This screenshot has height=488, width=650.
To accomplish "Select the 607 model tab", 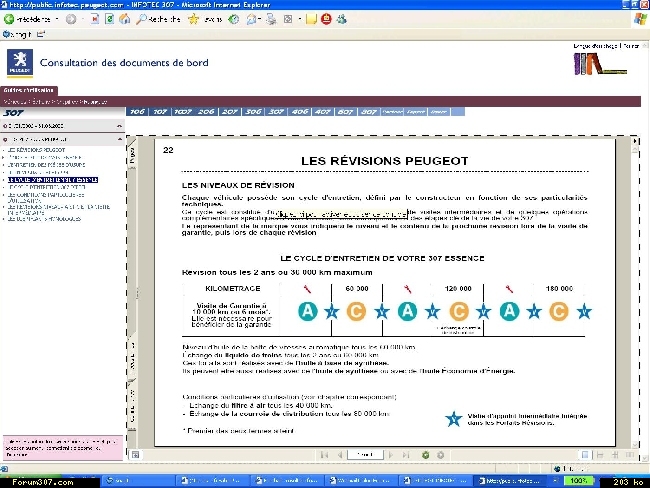I will (345, 112).
